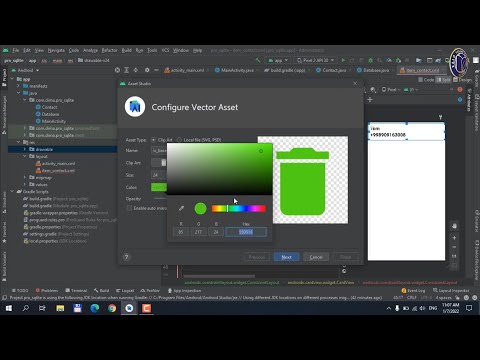Image resolution: width=480 pixels, height=360 pixels.
Task: Open the Logcat tool window
Action: (125, 290)
